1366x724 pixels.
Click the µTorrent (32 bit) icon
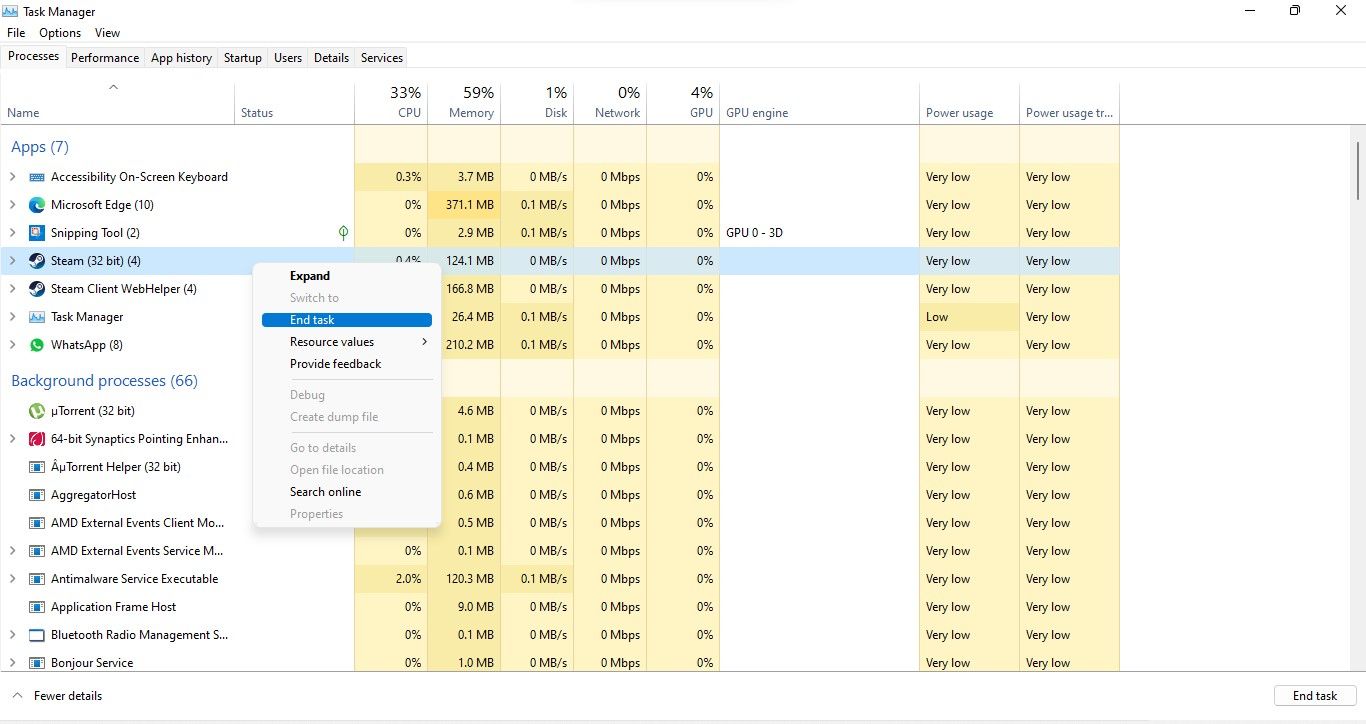(37, 411)
